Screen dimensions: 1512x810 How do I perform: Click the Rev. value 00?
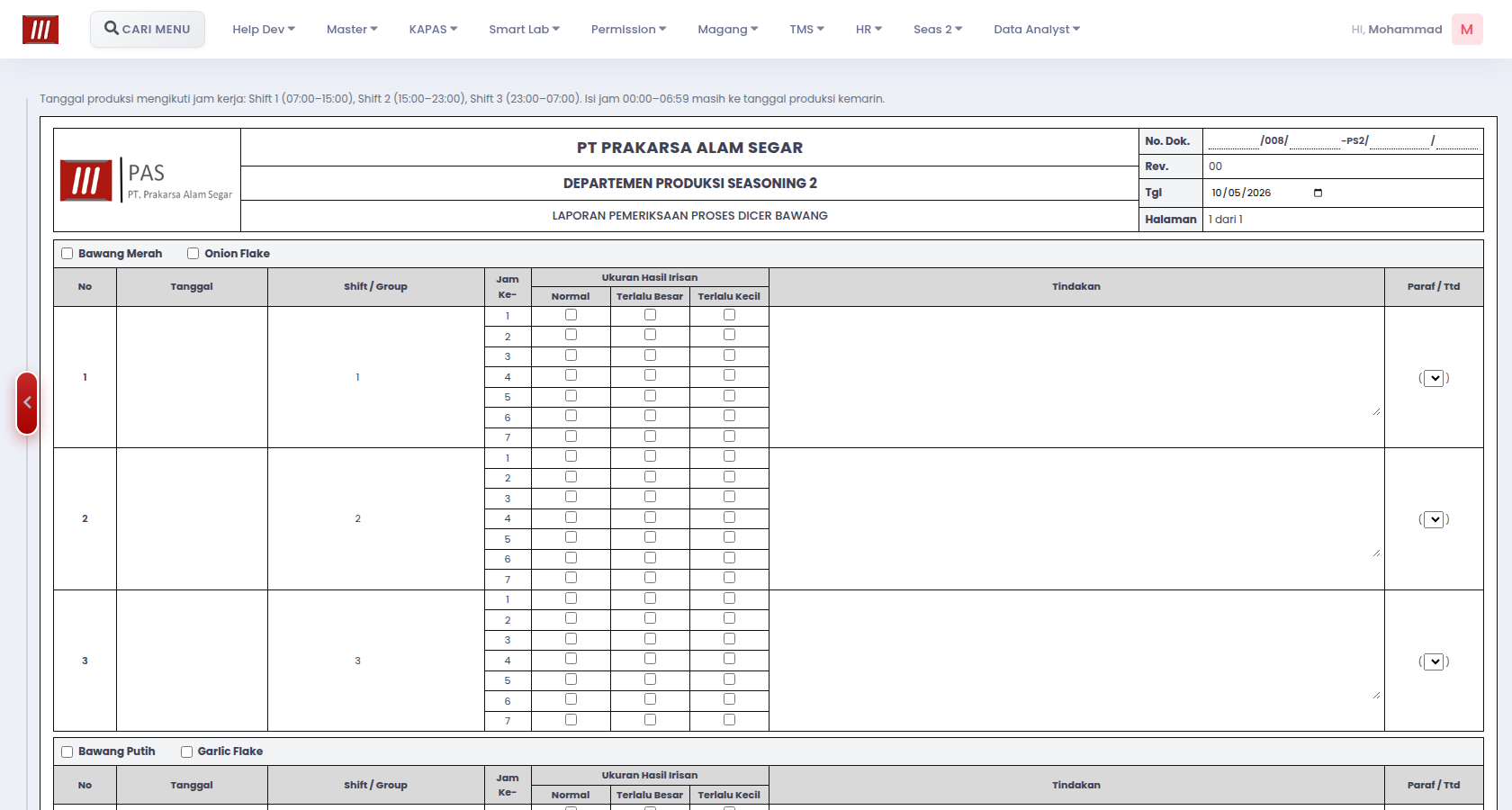(x=1216, y=166)
